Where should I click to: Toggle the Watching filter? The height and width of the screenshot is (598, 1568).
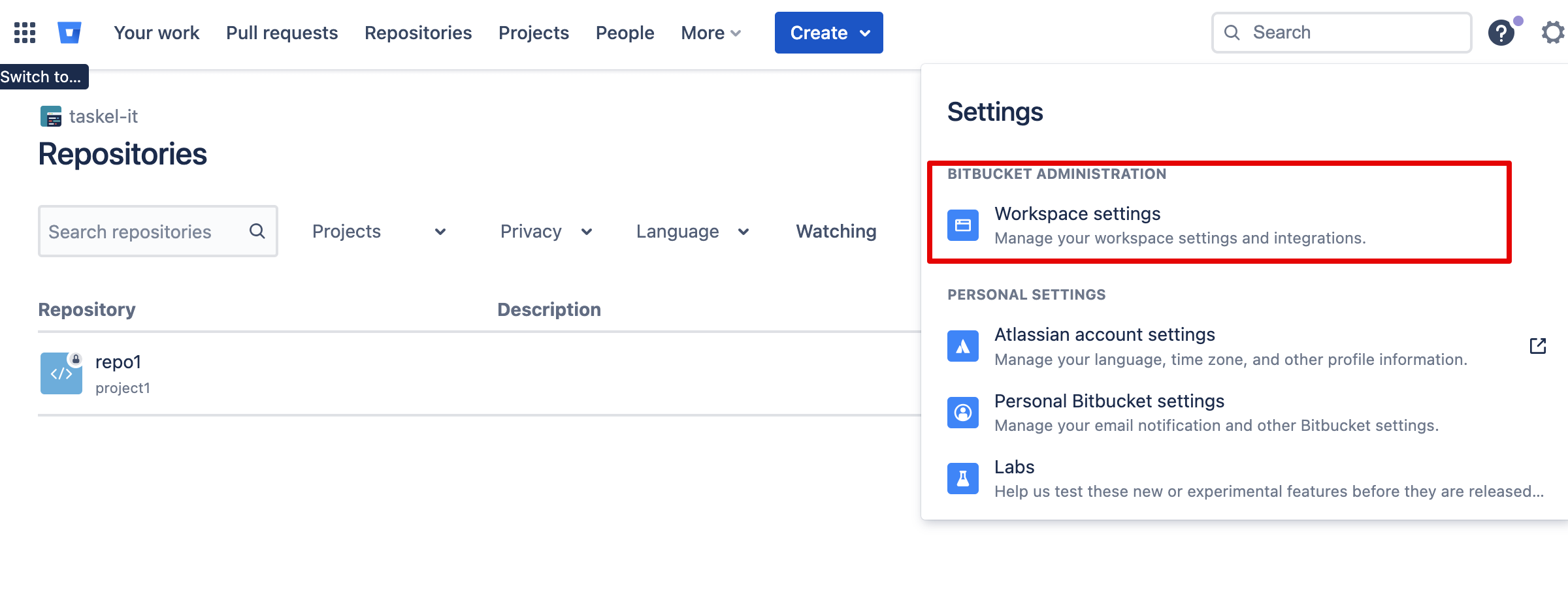coord(836,232)
